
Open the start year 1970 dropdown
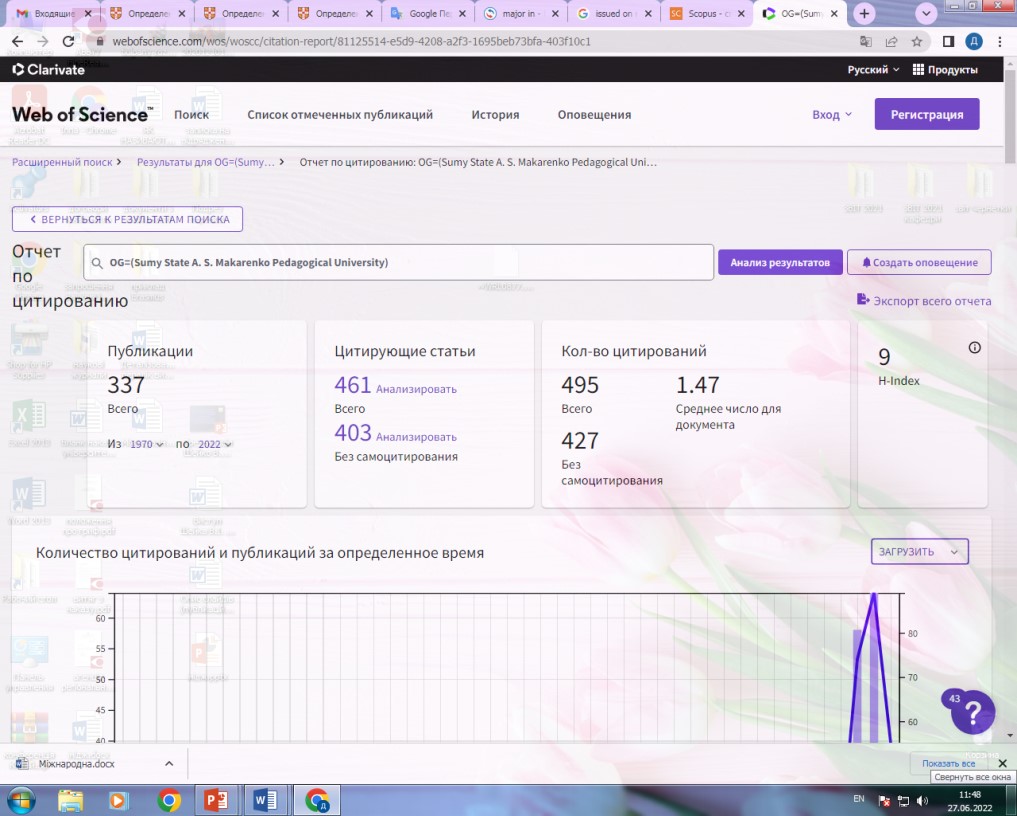click(147, 444)
